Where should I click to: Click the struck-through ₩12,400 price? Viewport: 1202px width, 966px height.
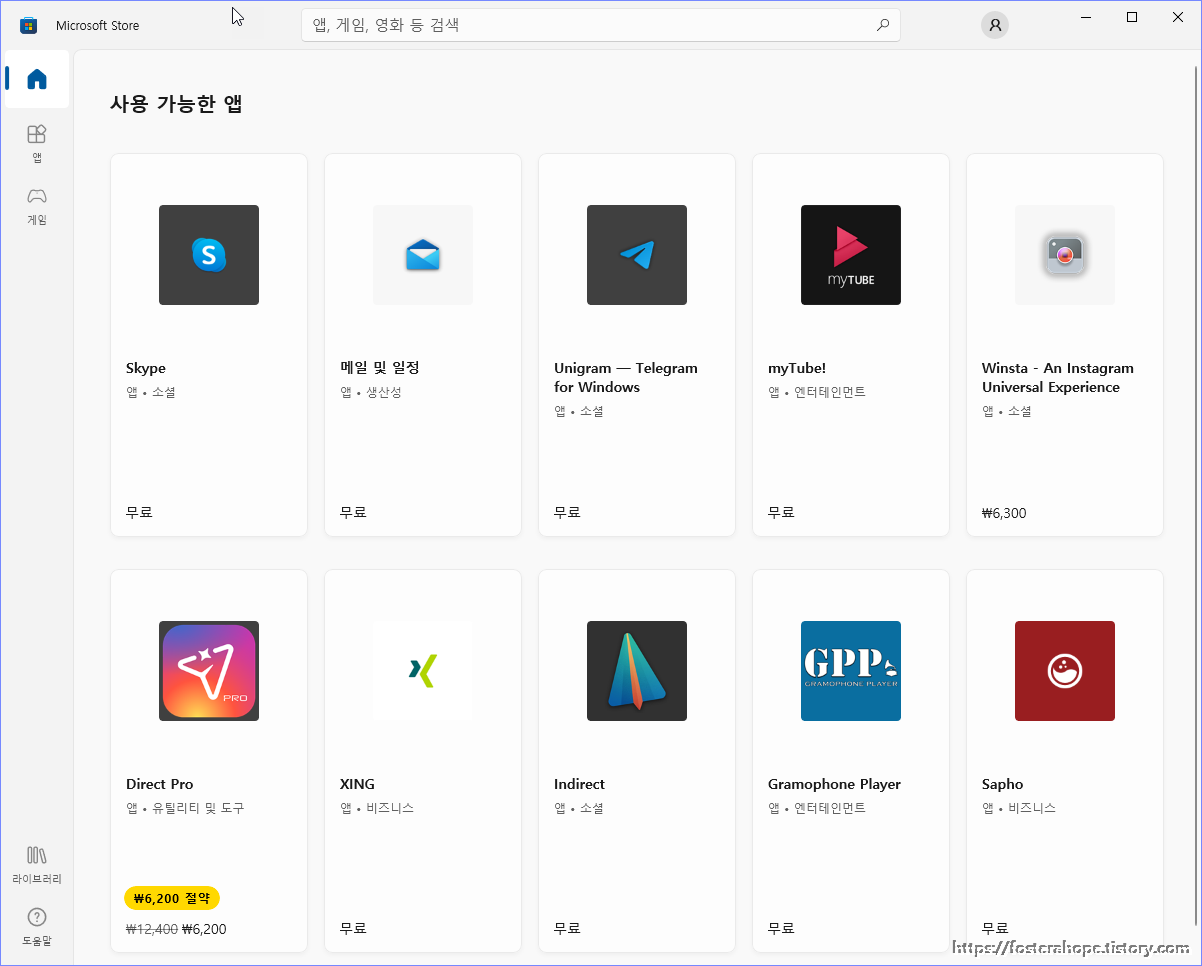point(152,929)
